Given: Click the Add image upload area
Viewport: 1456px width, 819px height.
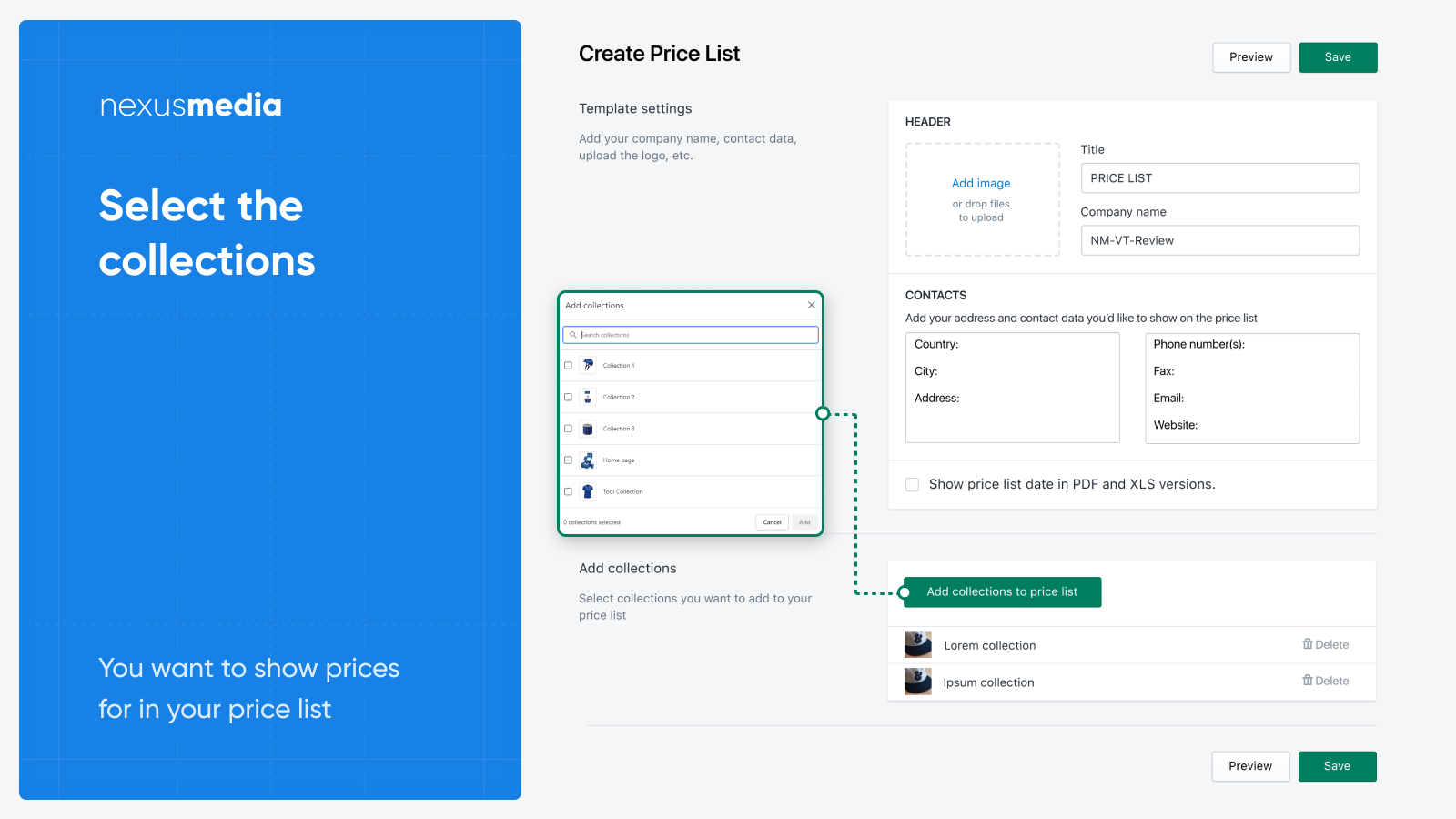Looking at the screenshot, I should click(982, 199).
